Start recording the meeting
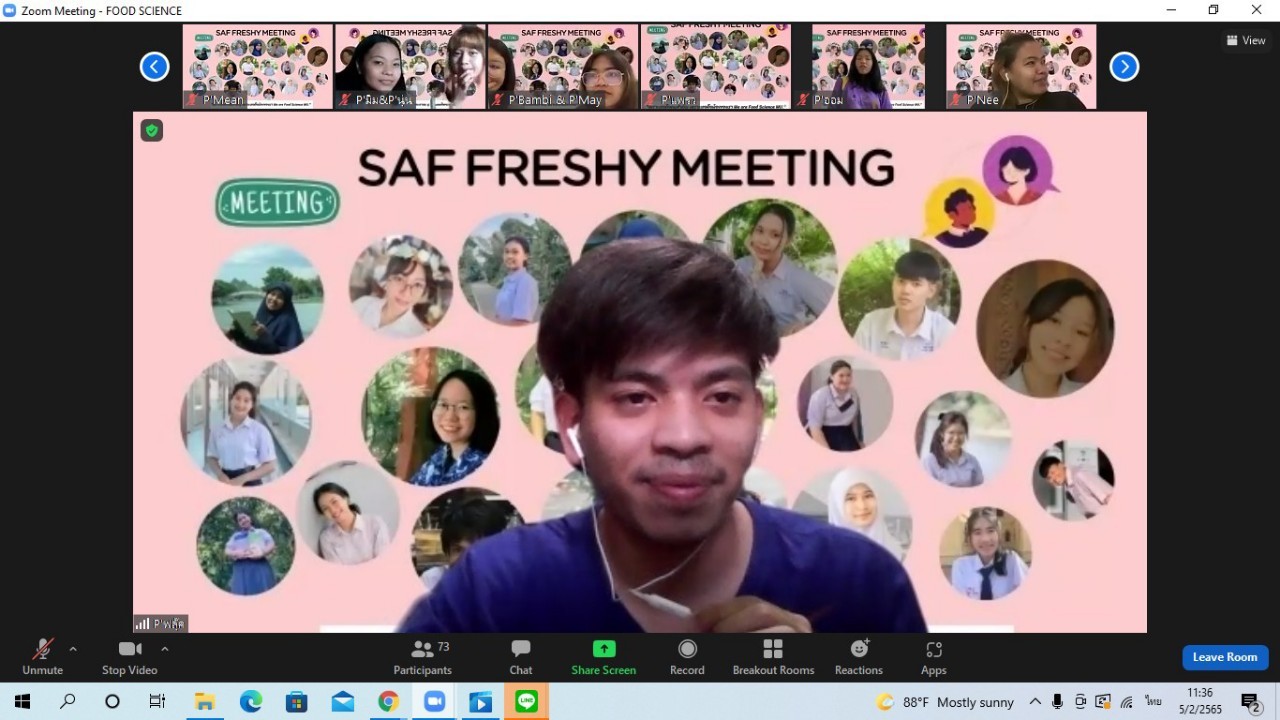 [x=687, y=657]
